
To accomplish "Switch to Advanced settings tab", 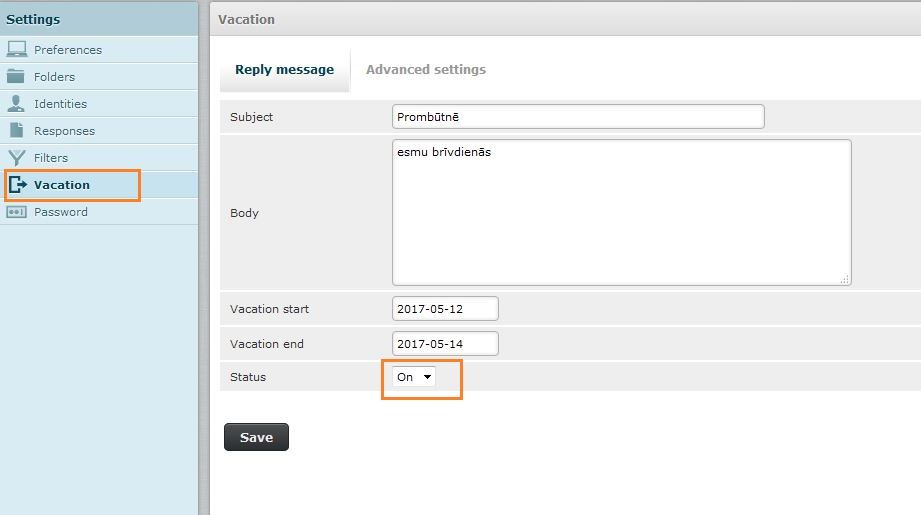I will coord(426,70).
